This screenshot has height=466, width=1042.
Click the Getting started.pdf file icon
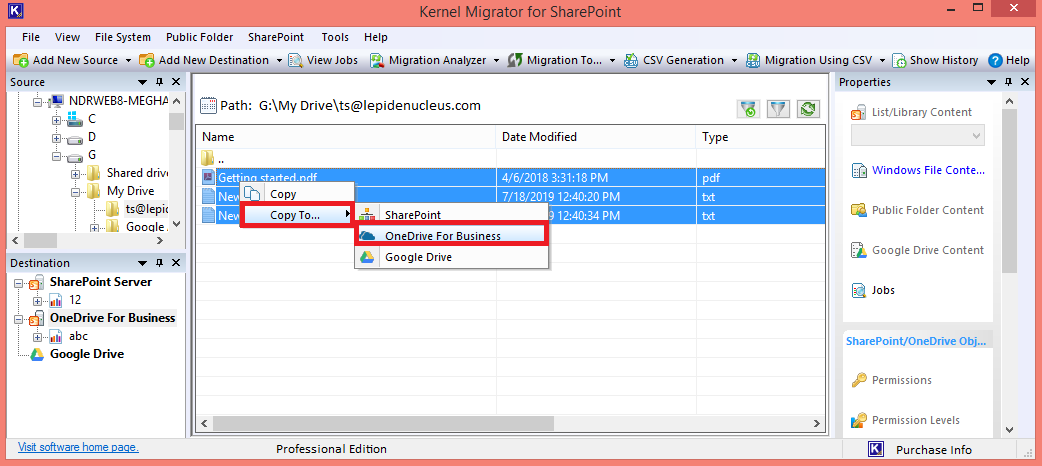coord(208,178)
